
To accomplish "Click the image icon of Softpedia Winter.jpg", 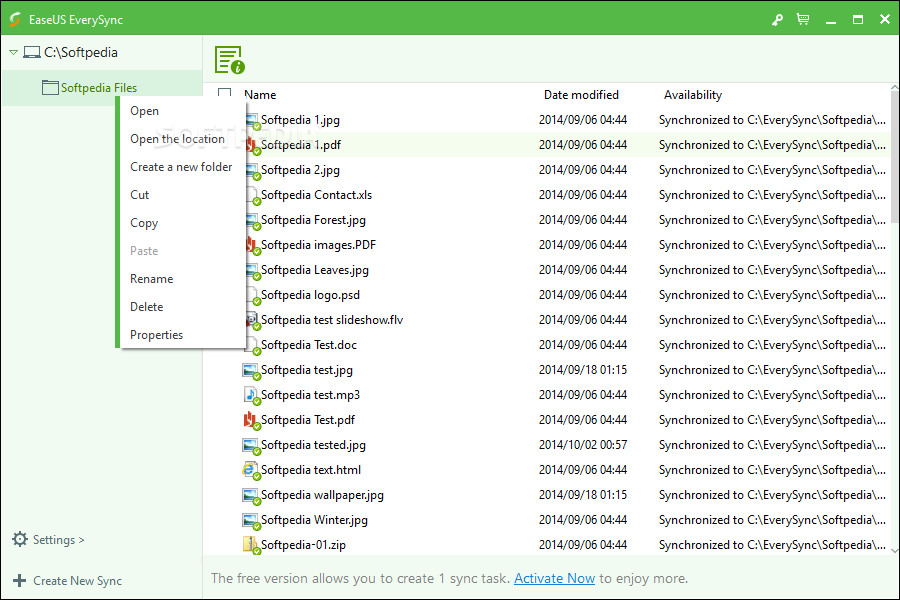I will click(250, 520).
